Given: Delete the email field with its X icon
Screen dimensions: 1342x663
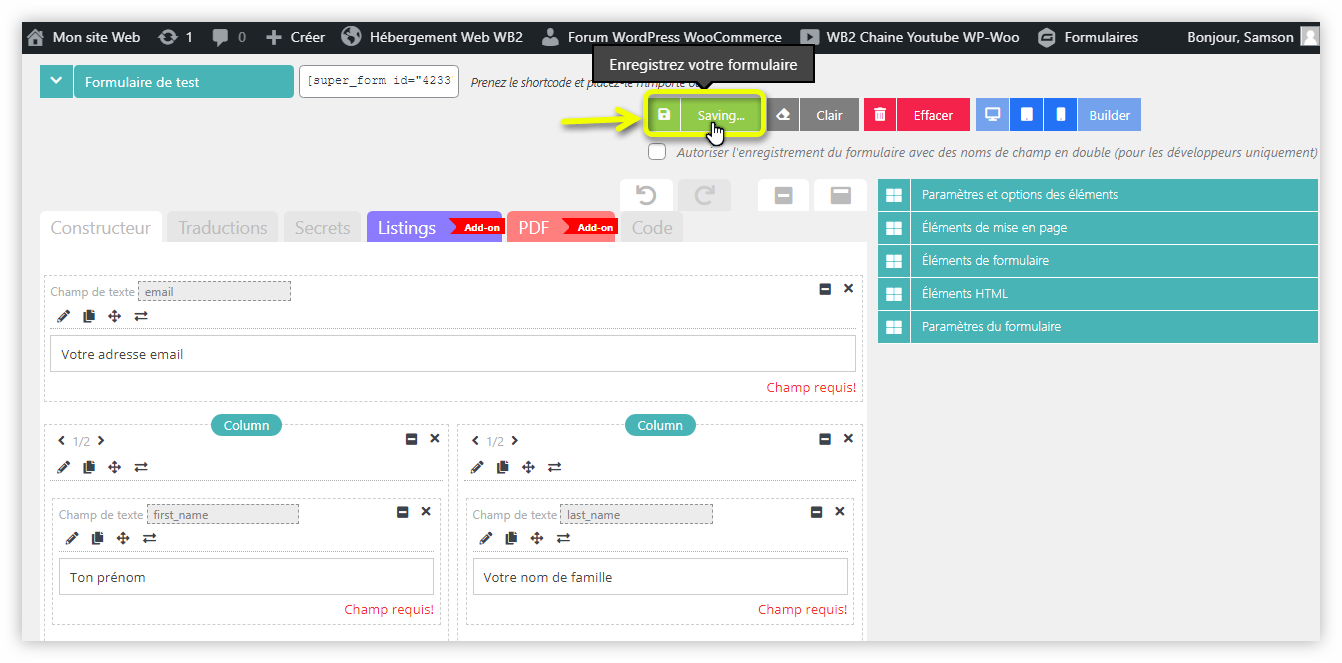Looking at the screenshot, I should tap(848, 288).
